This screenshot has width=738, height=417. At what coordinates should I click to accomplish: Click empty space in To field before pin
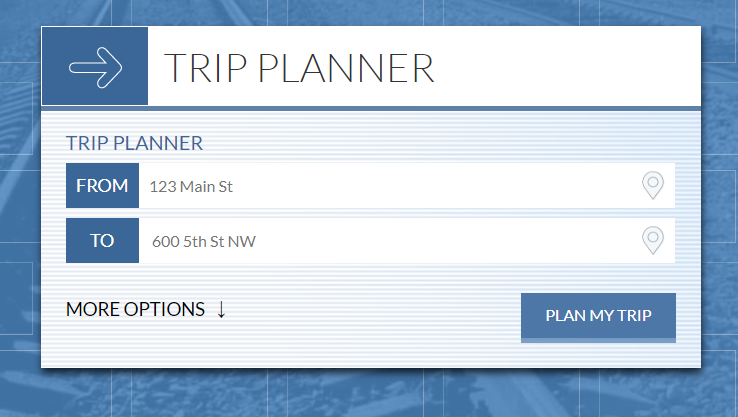coord(447,241)
